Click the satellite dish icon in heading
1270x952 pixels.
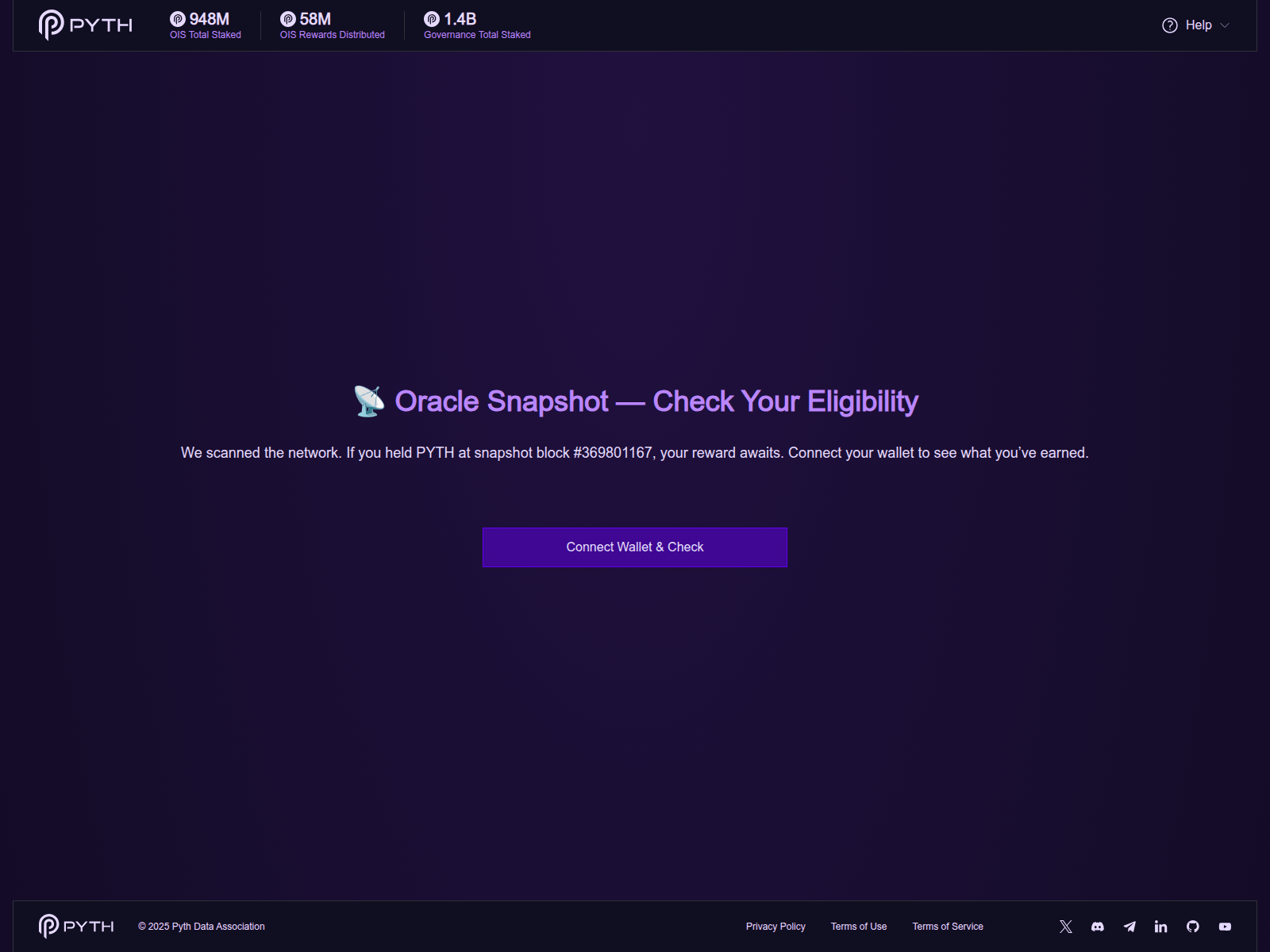tap(369, 401)
